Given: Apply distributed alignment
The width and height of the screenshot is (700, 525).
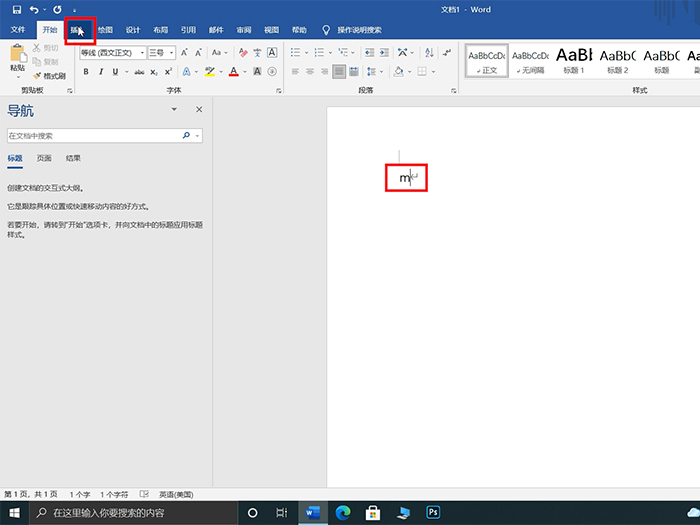Looking at the screenshot, I should click(x=354, y=71).
